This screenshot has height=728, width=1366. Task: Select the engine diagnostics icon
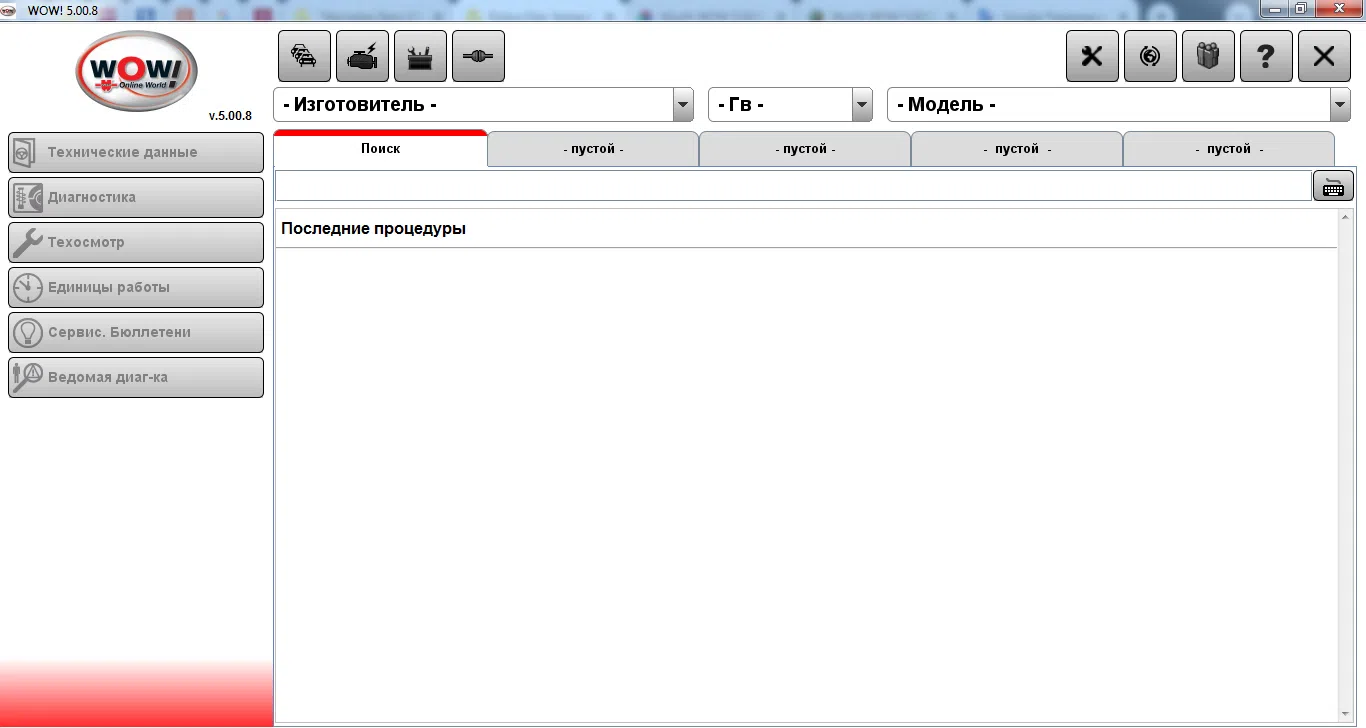362,56
